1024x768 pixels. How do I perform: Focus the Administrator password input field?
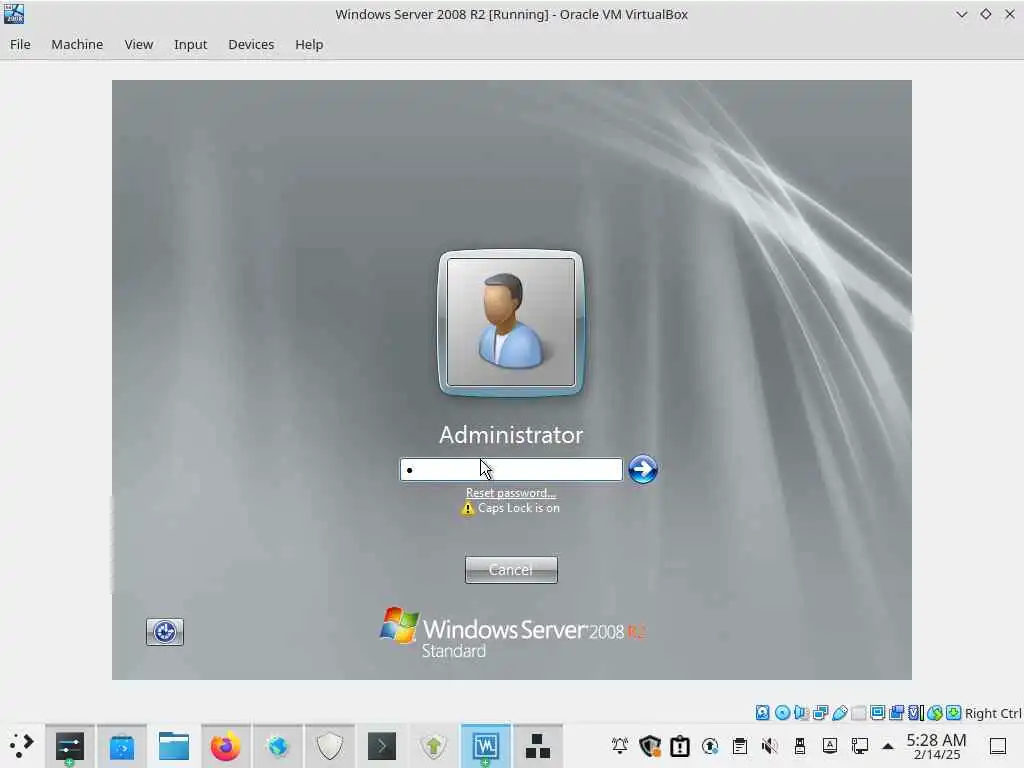[x=511, y=470]
